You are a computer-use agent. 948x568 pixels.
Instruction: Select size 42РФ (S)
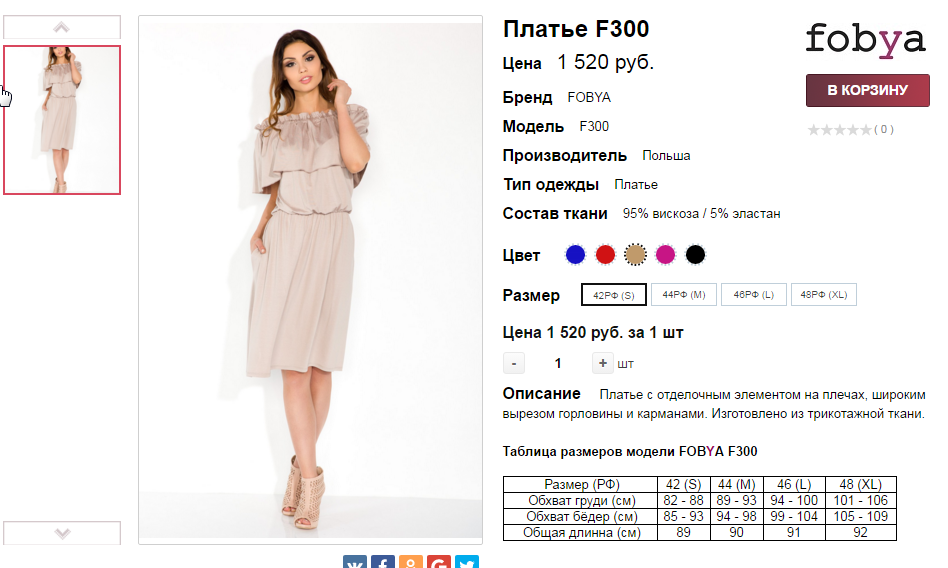click(614, 295)
